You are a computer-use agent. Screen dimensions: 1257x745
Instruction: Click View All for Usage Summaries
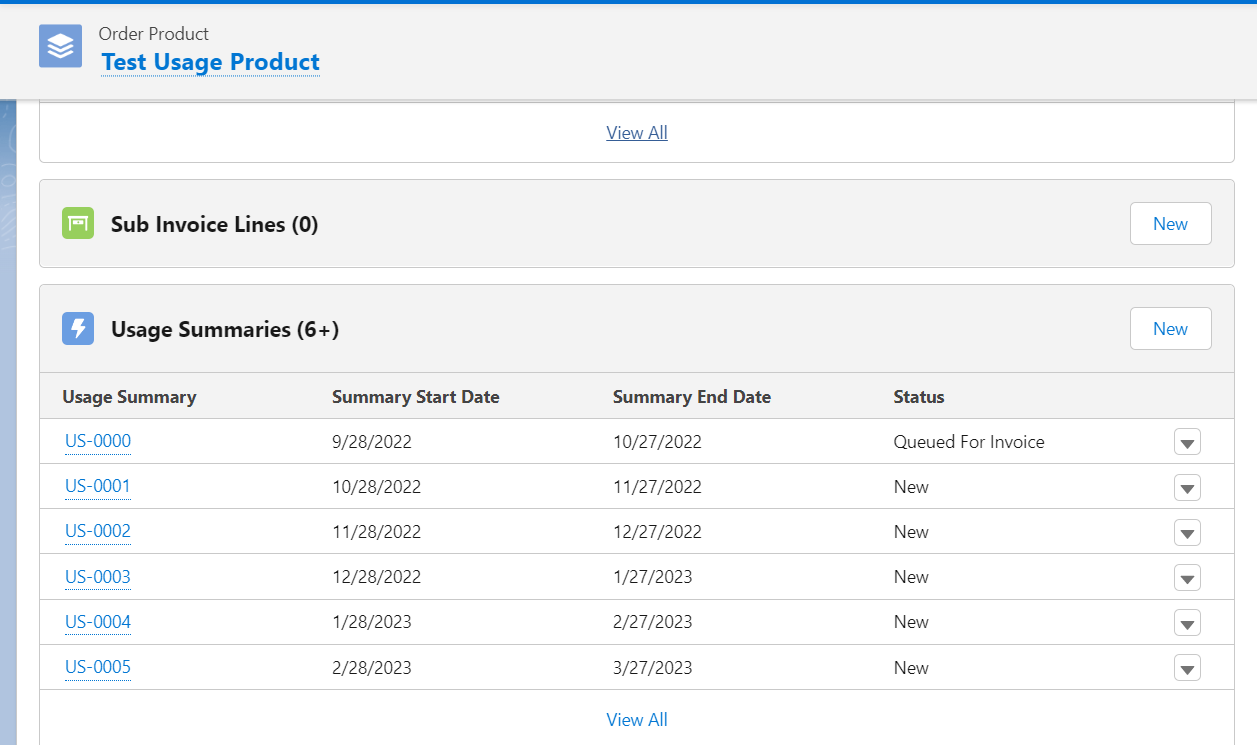click(x=636, y=719)
